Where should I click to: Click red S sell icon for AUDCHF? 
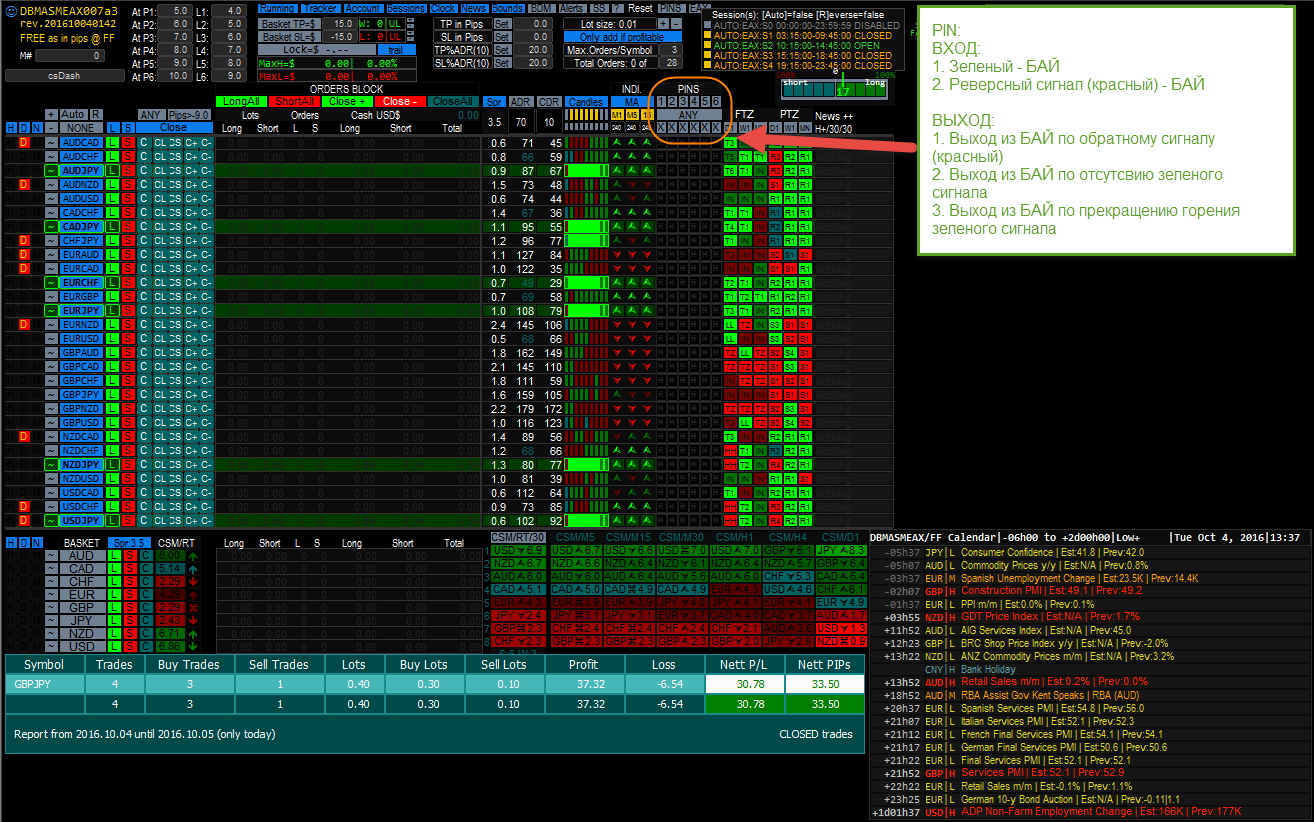click(128, 157)
